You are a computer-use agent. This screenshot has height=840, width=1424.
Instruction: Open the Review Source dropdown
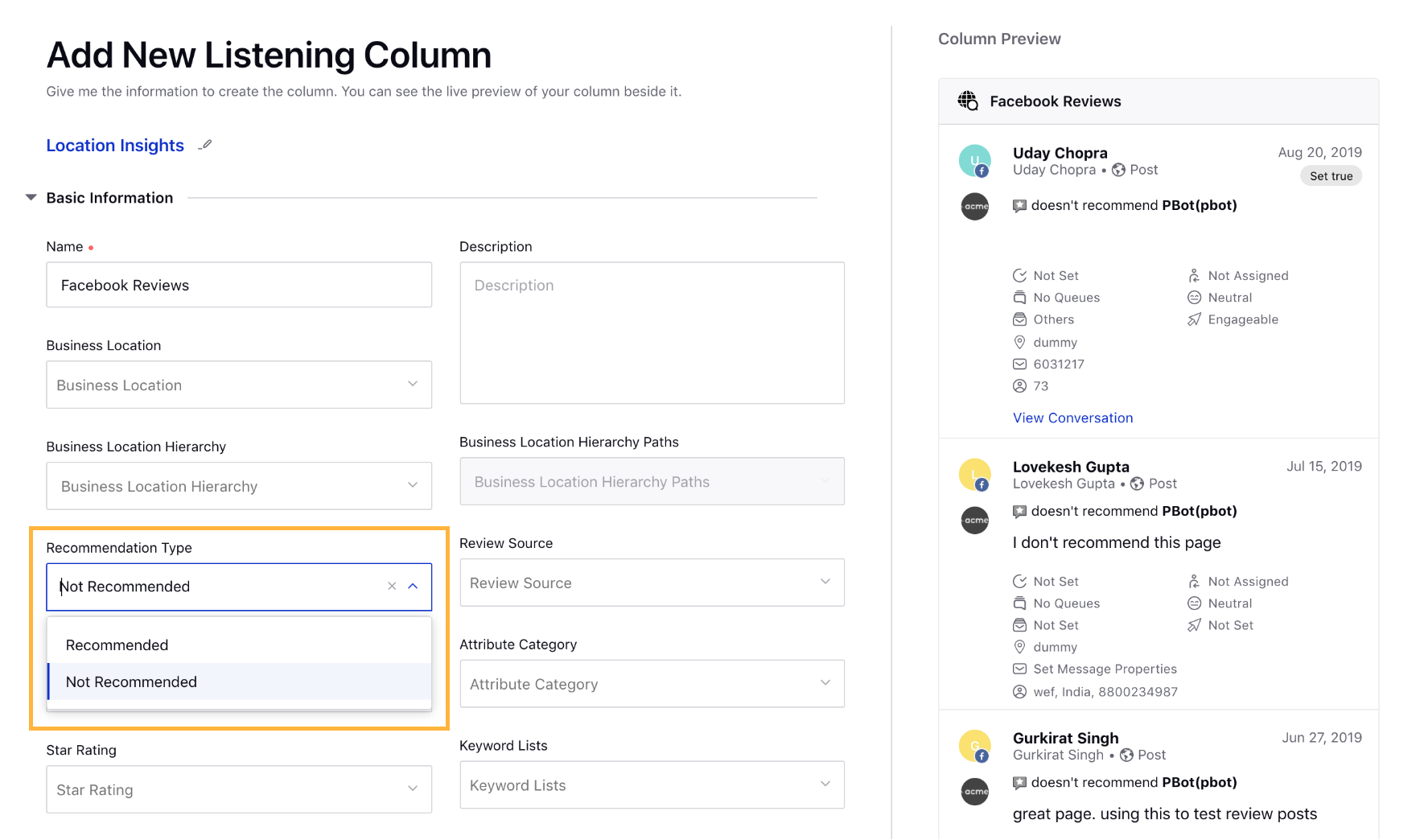pos(652,583)
